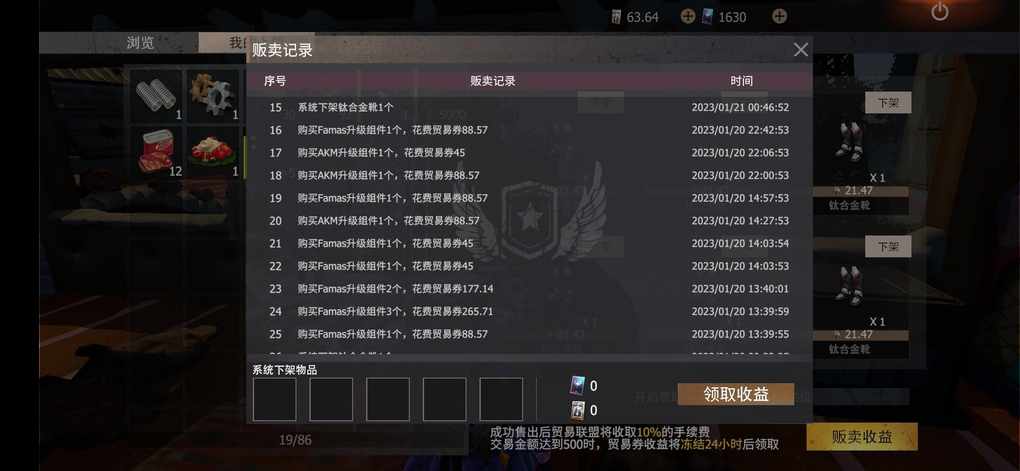Click the 时间 column header
Screen dimensions: 1020x471
pyautogui.click(x=741, y=81)
